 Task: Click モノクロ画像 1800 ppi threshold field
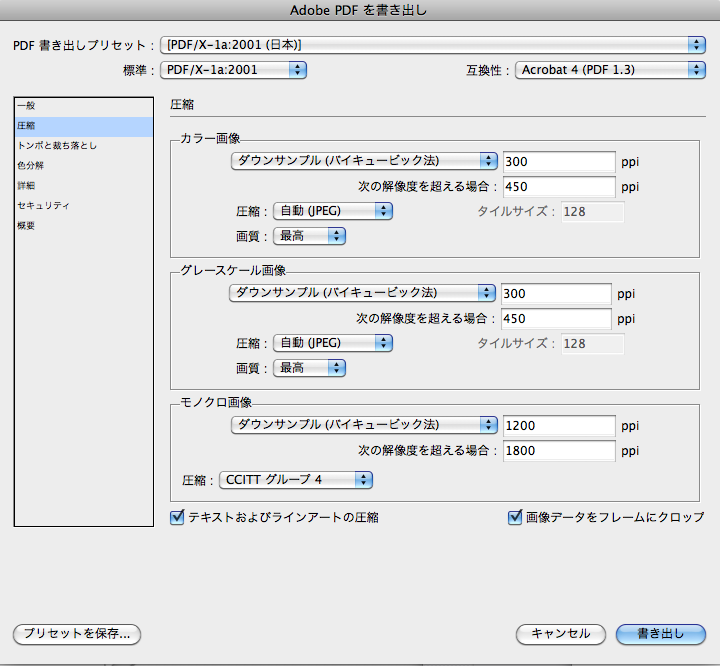point(559,451)
